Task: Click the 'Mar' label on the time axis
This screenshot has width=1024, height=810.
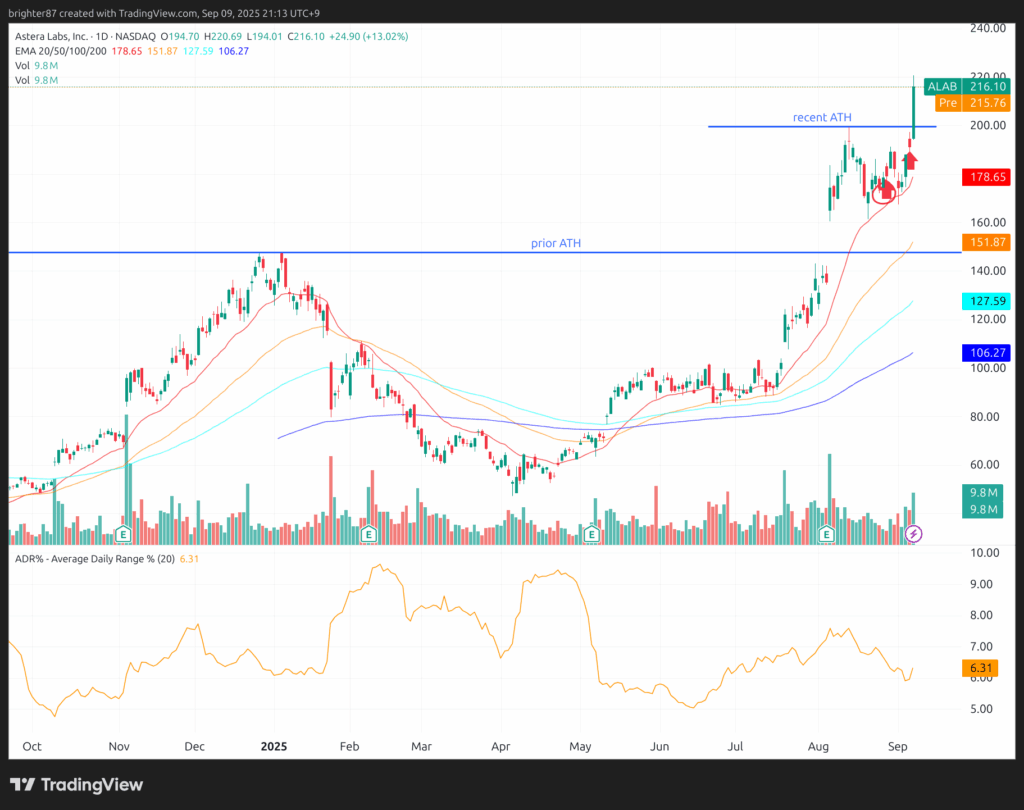Action: click(421, 747)
